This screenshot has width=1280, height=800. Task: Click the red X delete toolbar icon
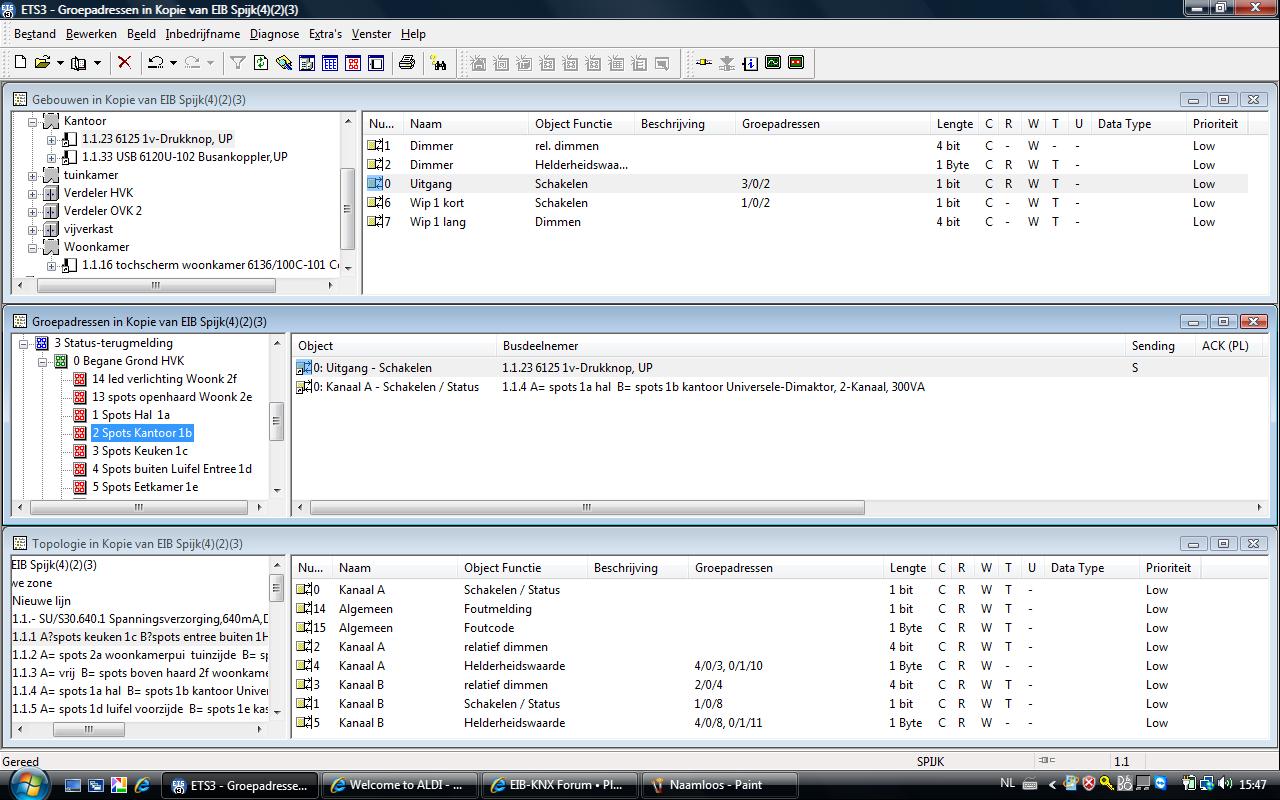[124, 63]
